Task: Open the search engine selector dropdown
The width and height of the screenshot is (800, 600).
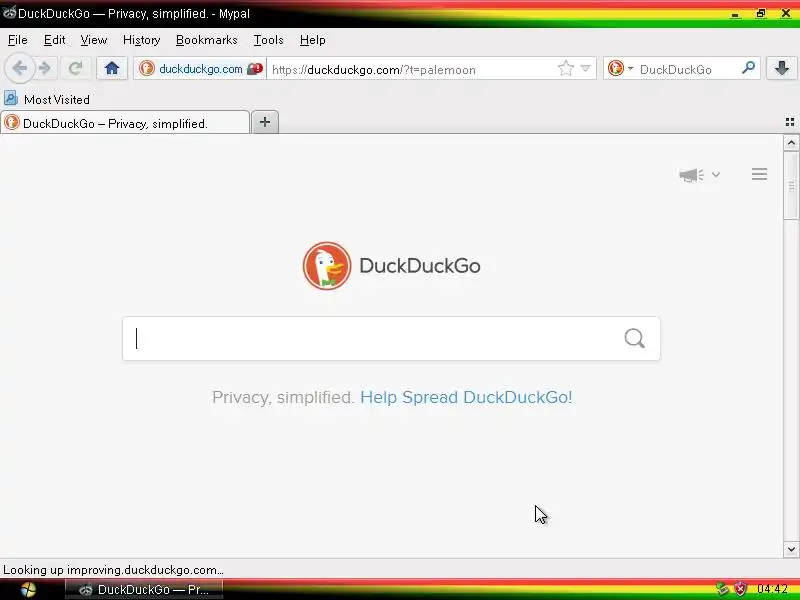Action: 620,68
